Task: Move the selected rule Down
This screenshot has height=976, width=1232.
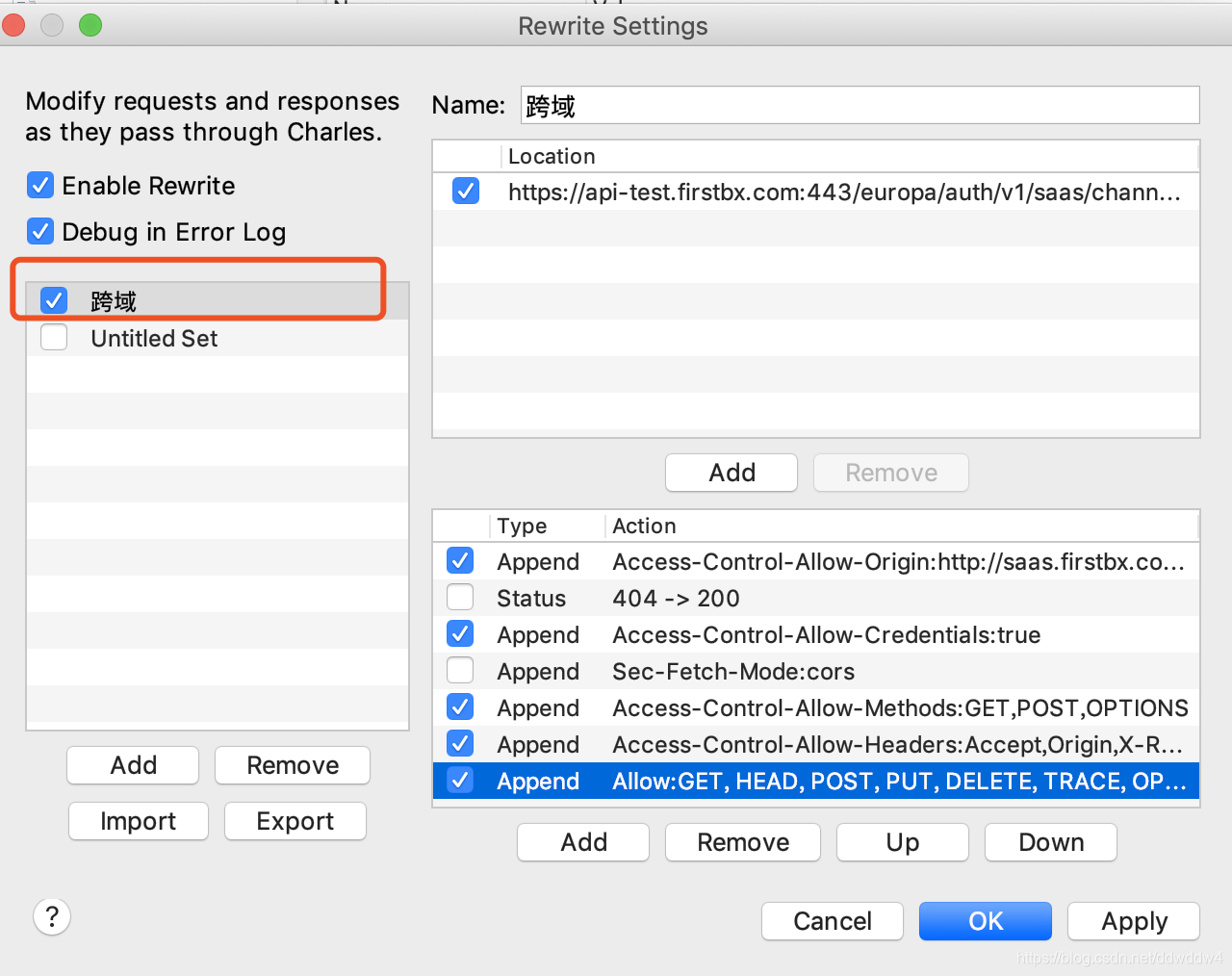Action: coord(1051,842)
